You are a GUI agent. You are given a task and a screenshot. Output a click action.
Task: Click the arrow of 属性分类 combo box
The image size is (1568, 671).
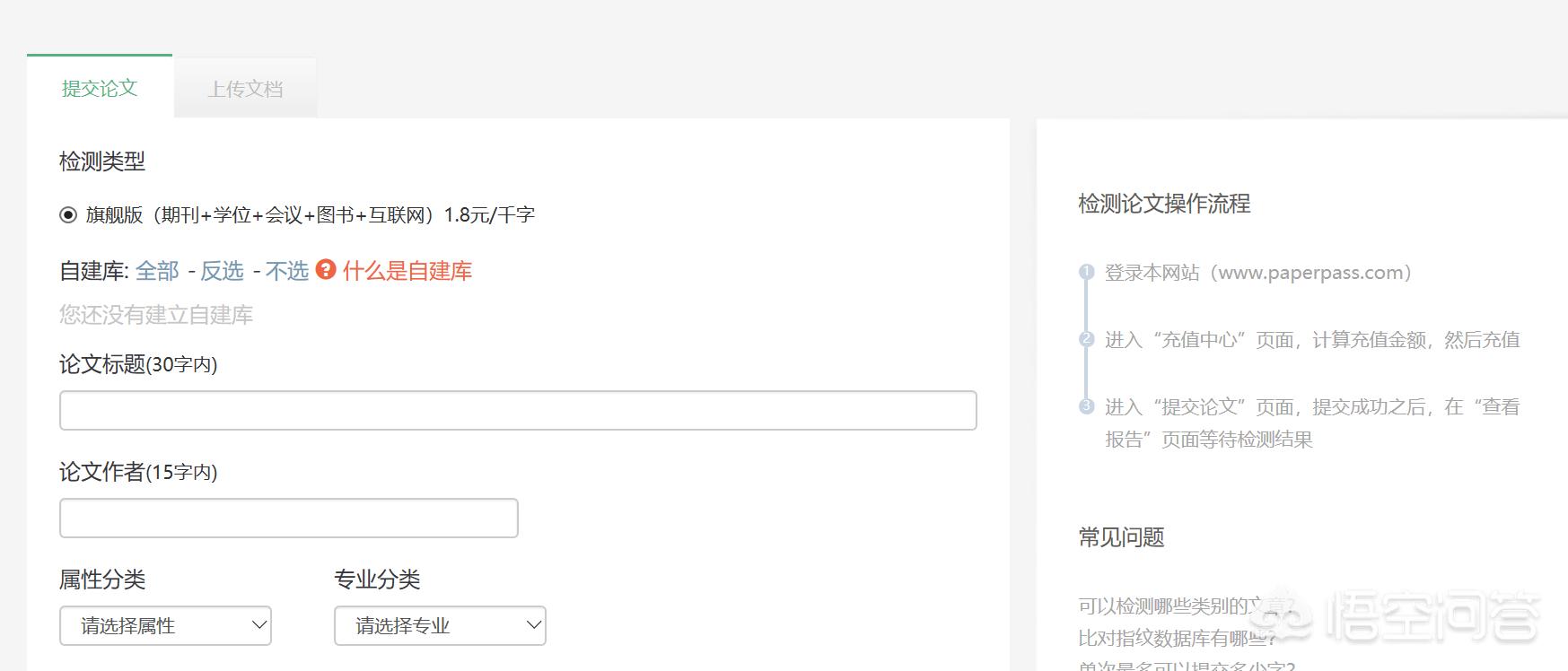[259, 625]
